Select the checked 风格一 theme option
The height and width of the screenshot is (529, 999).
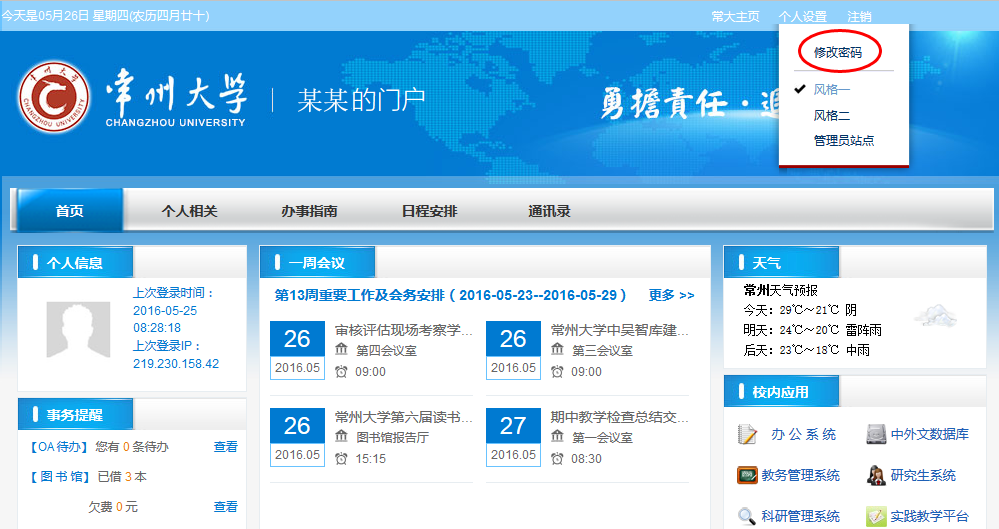pyautogui.click(x=831, y=90)
